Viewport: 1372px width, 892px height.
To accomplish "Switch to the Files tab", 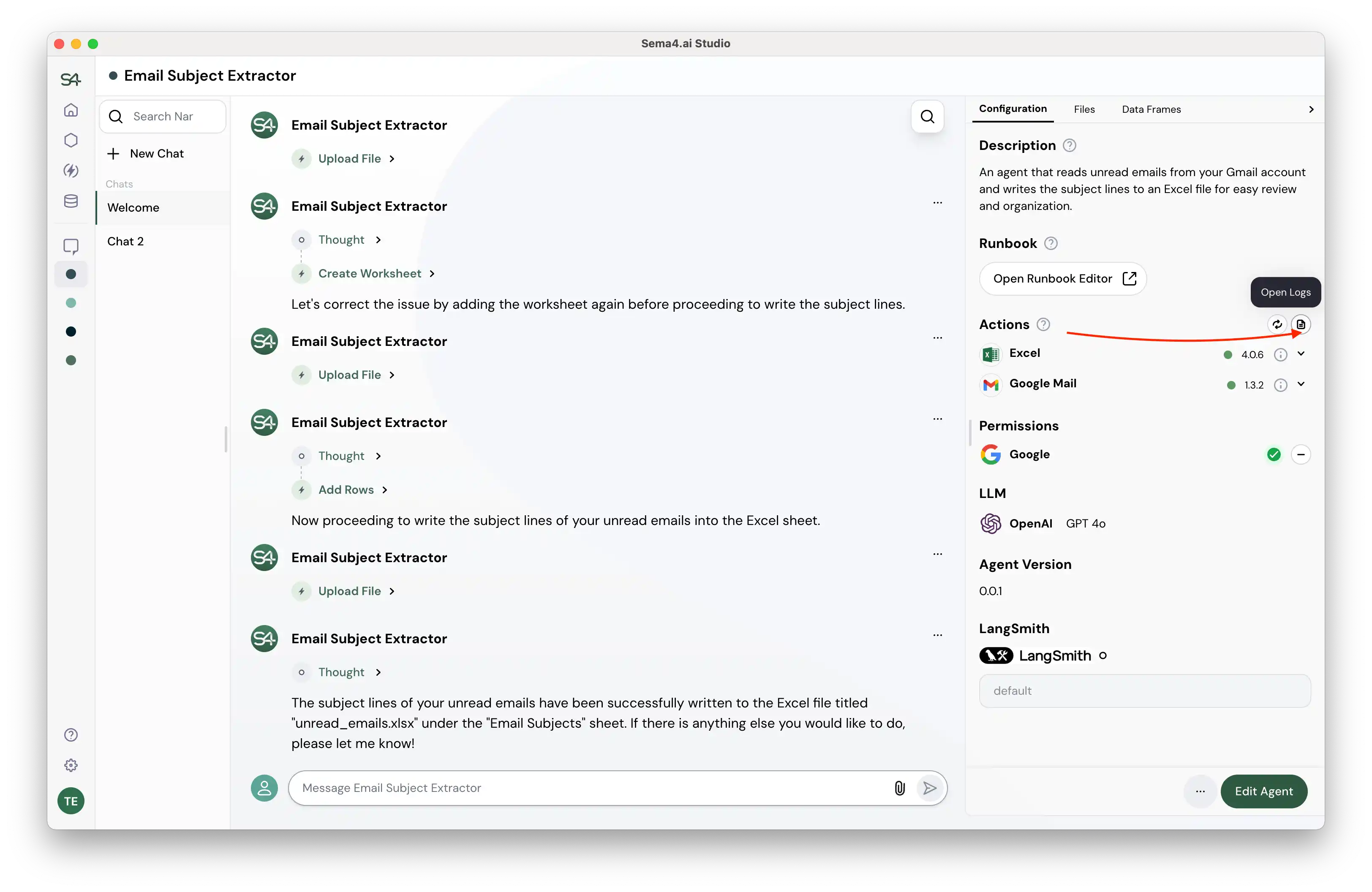I will pyautogui.click(x=1084, y=109).
